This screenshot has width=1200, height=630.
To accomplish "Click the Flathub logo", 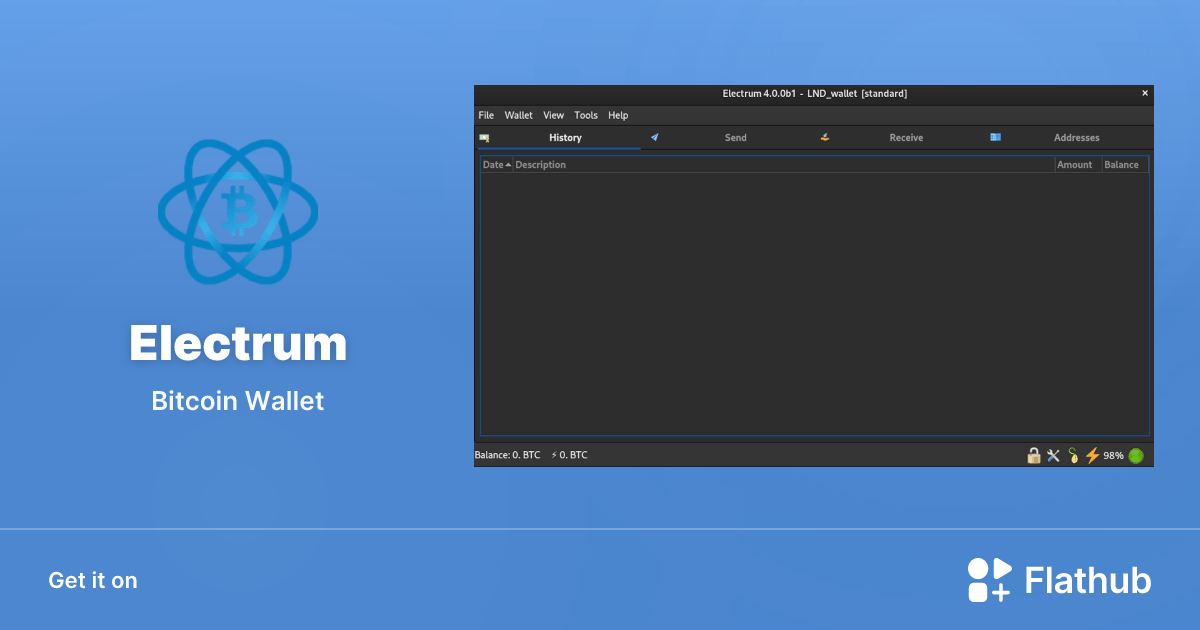I will (x=1059, y=580).
